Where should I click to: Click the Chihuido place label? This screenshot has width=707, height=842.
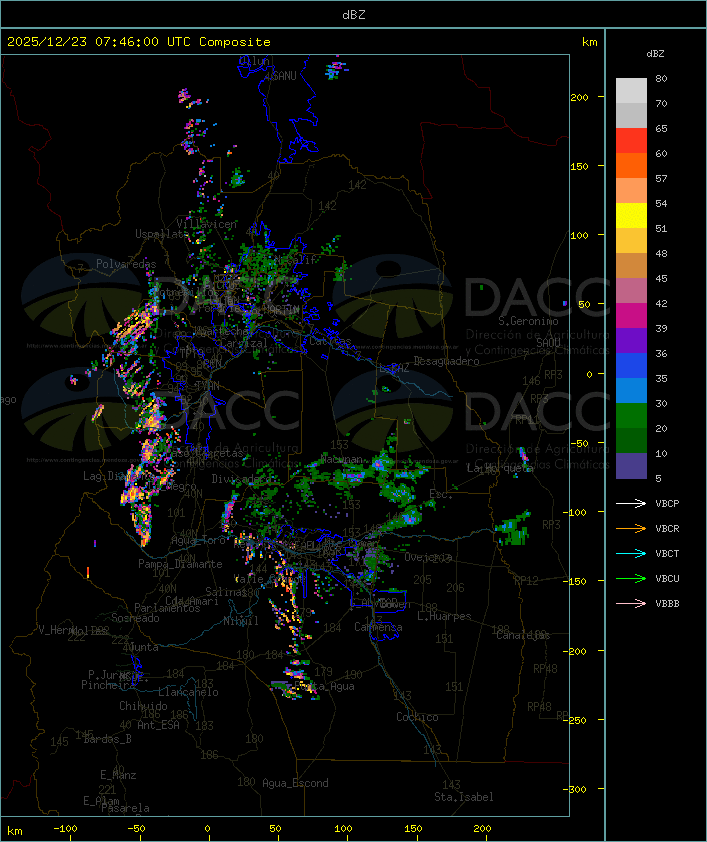click(x=143, y=706)
